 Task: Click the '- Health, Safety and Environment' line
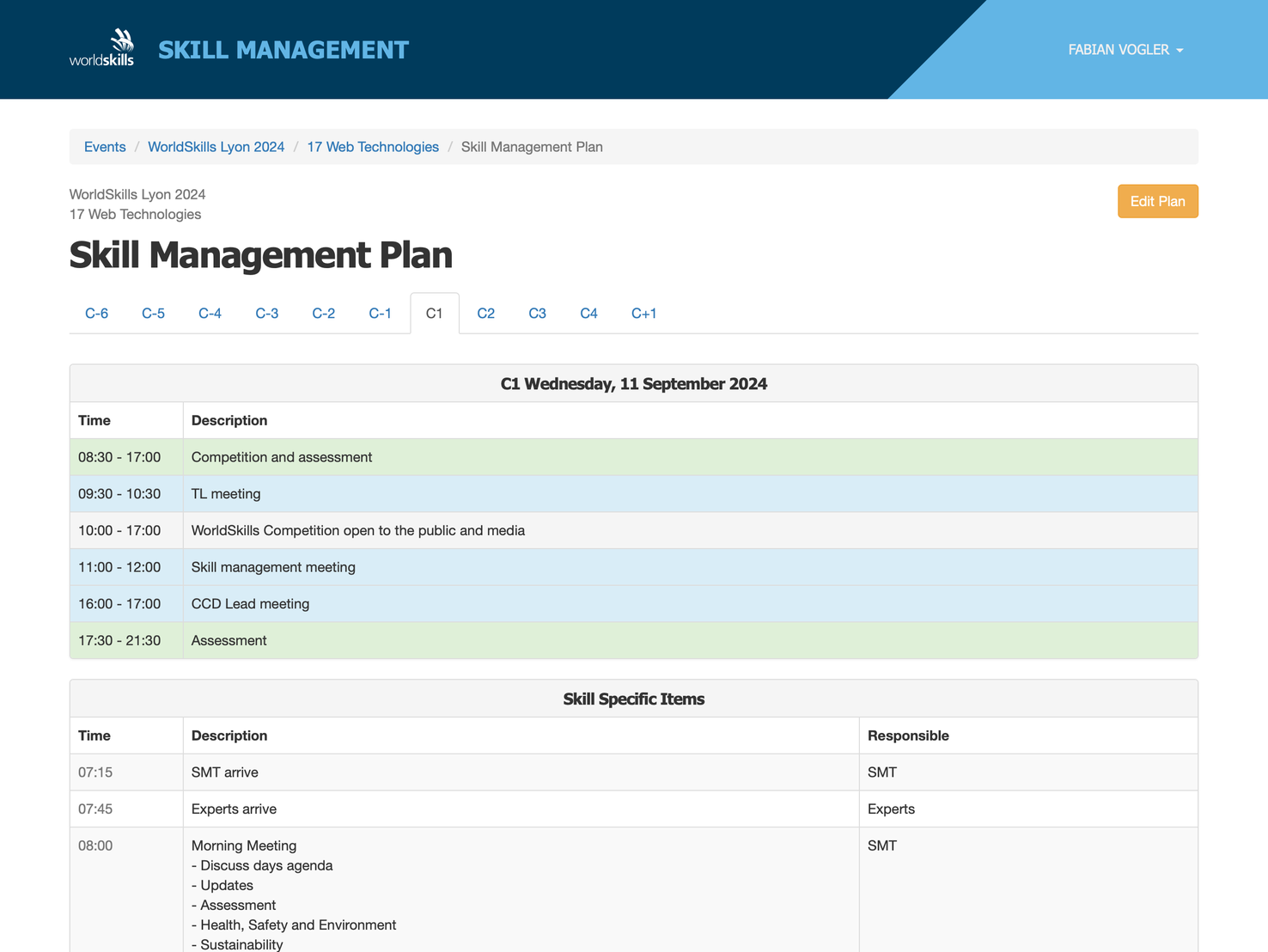click(x=294, y=925)
